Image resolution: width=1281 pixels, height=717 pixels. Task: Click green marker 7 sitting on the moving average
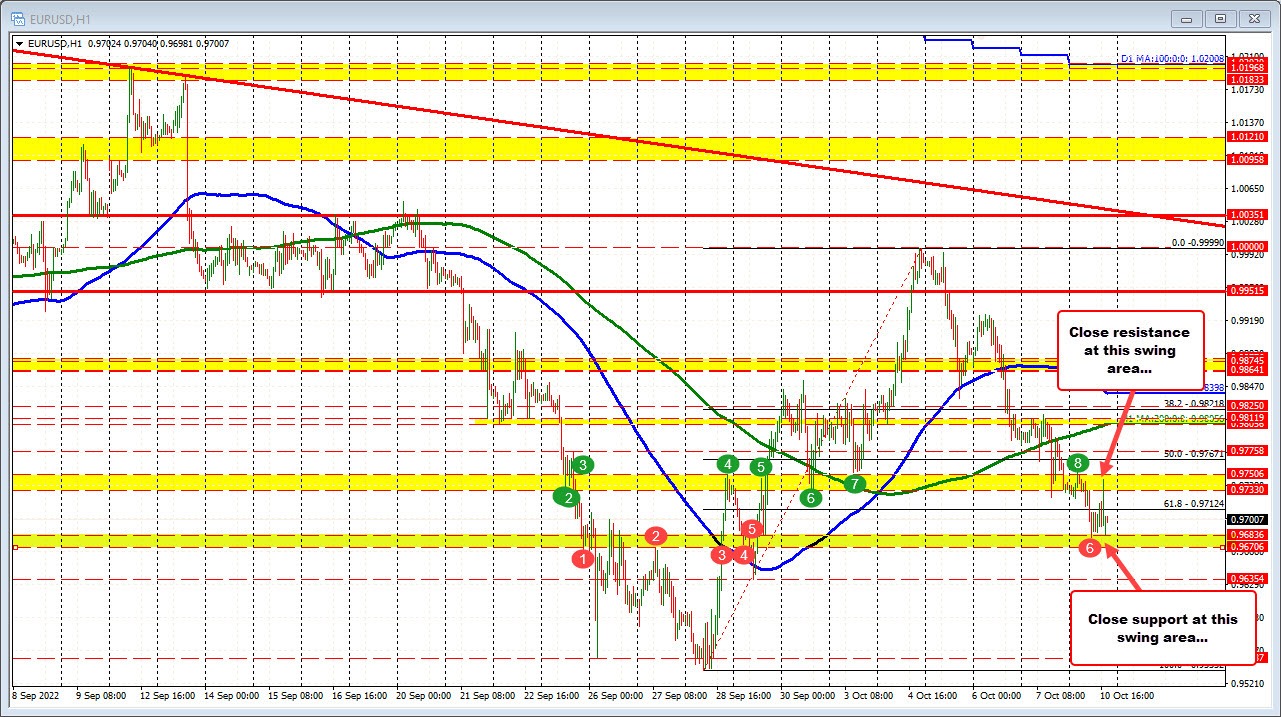point(854,484)
